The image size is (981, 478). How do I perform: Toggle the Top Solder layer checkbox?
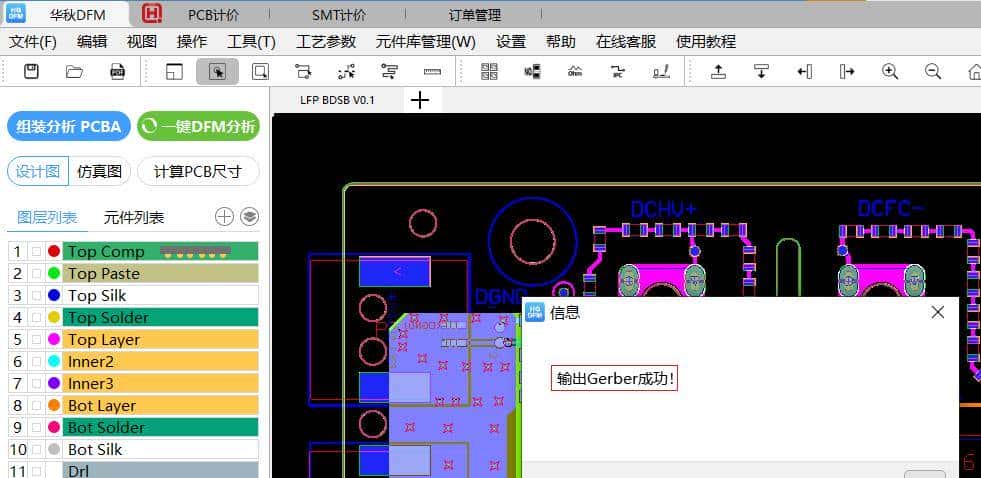[36, 317]
